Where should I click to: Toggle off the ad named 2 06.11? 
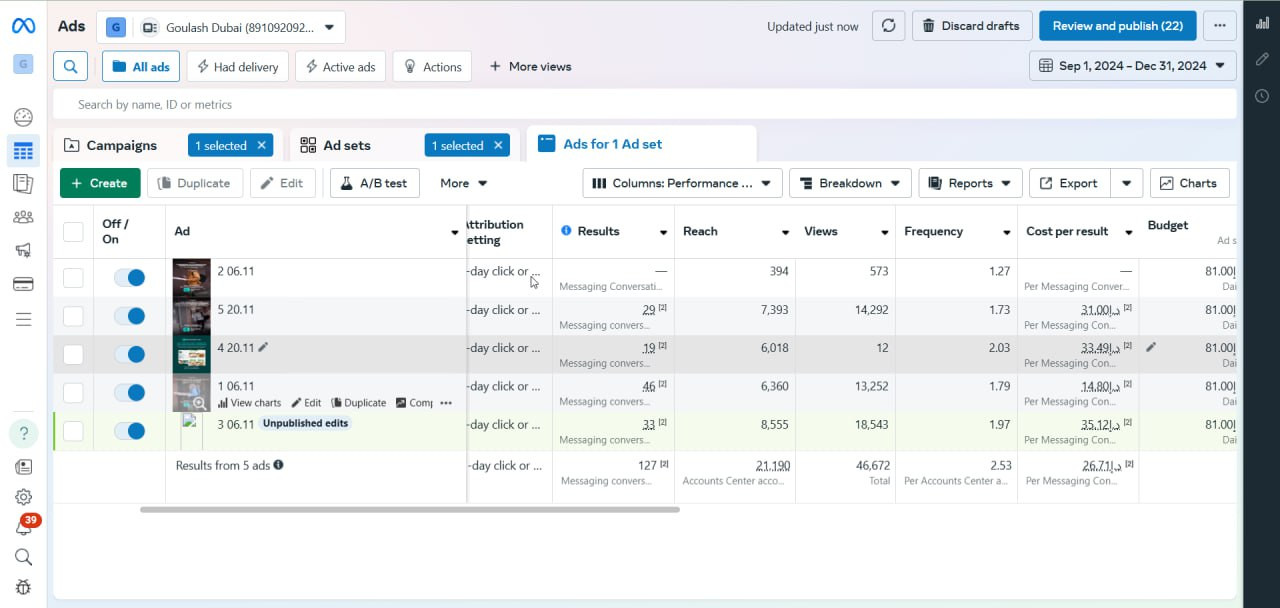click(x=129, y=278)
